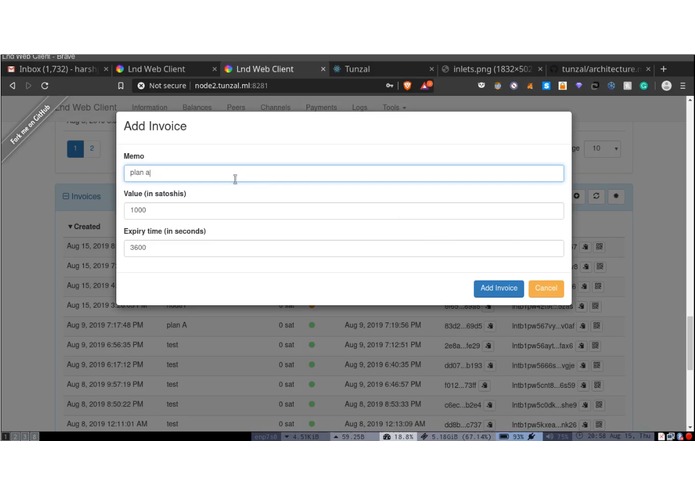Open the Information nav item
Image resolution: width=695 pixels, height=494 pixels.
coord(149,108)
